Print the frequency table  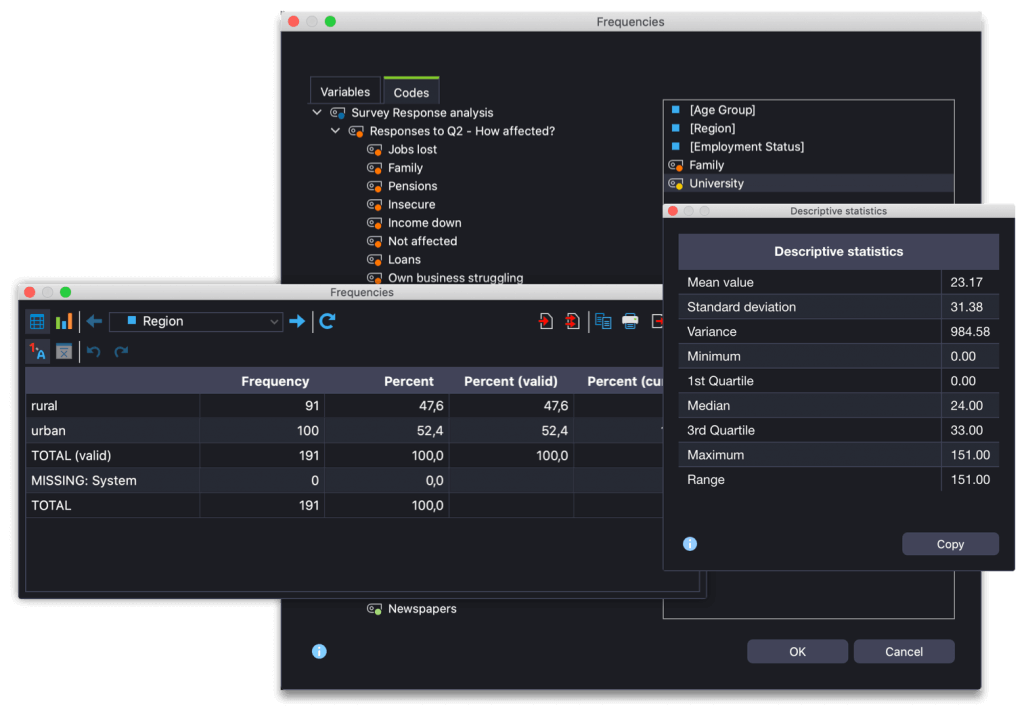point(629,321)
